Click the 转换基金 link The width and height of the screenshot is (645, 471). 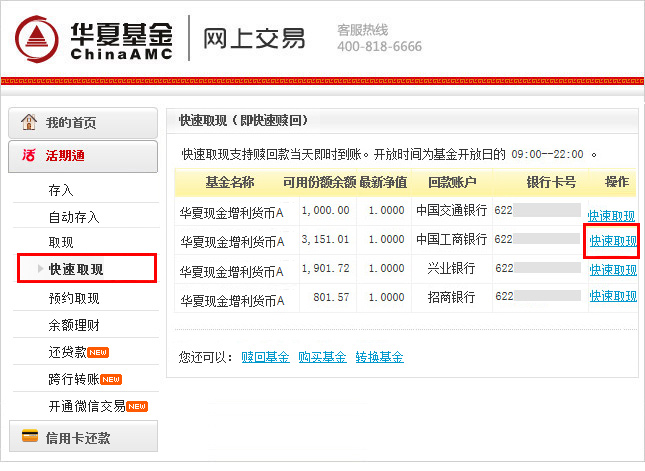(380, 357)
